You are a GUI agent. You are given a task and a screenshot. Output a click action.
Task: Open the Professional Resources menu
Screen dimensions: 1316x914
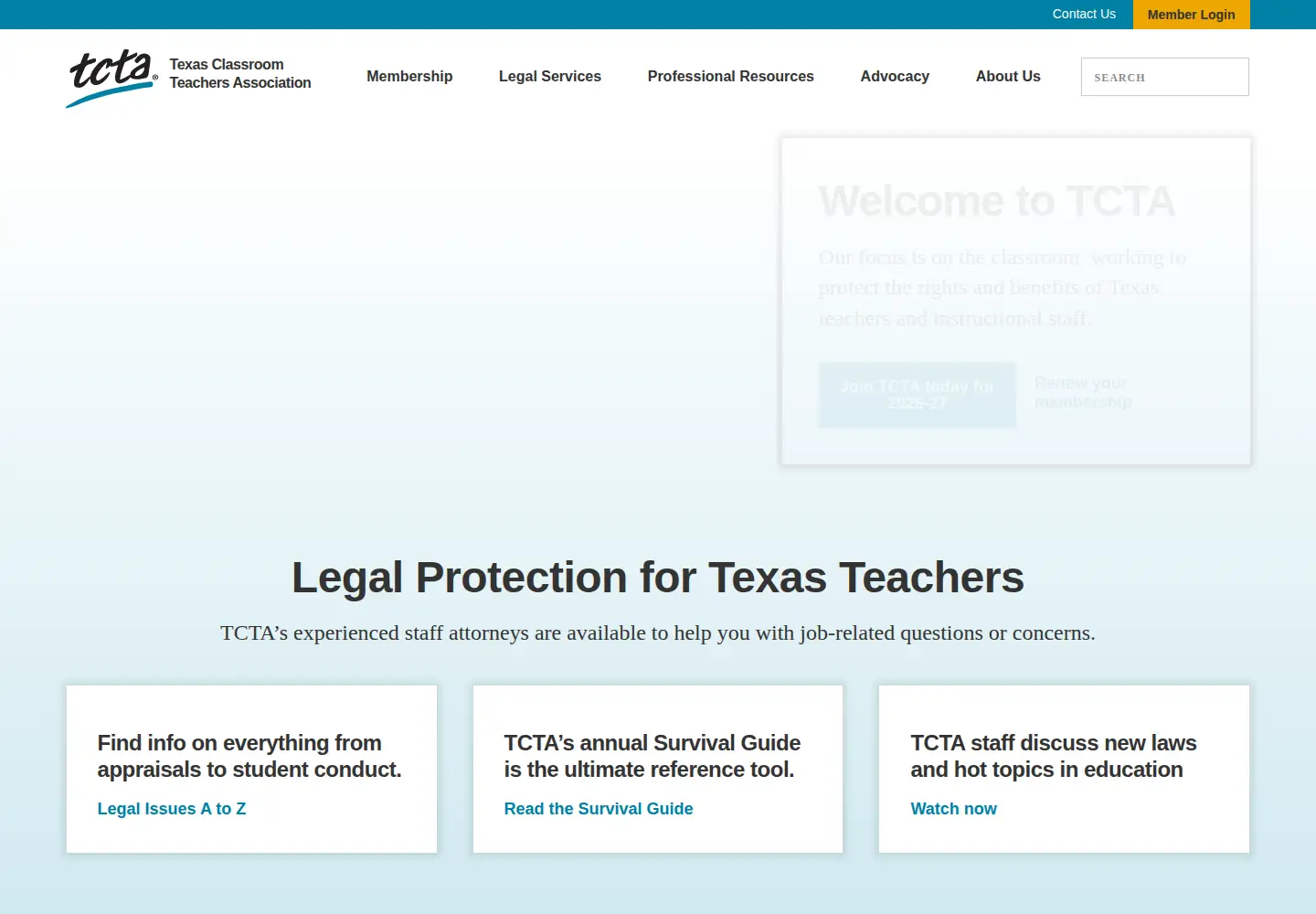tap(730, 77)
